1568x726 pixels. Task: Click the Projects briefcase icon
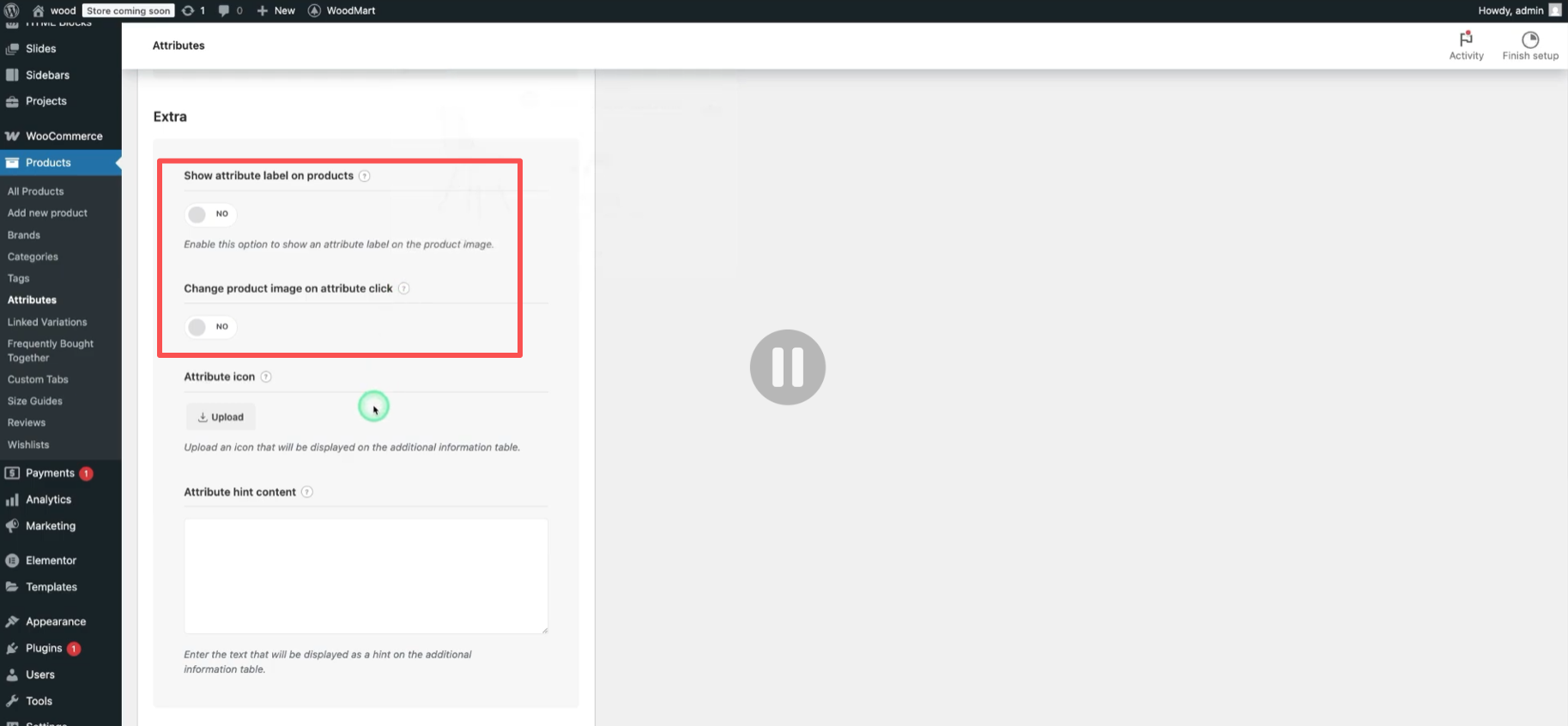tap(12, 101)
